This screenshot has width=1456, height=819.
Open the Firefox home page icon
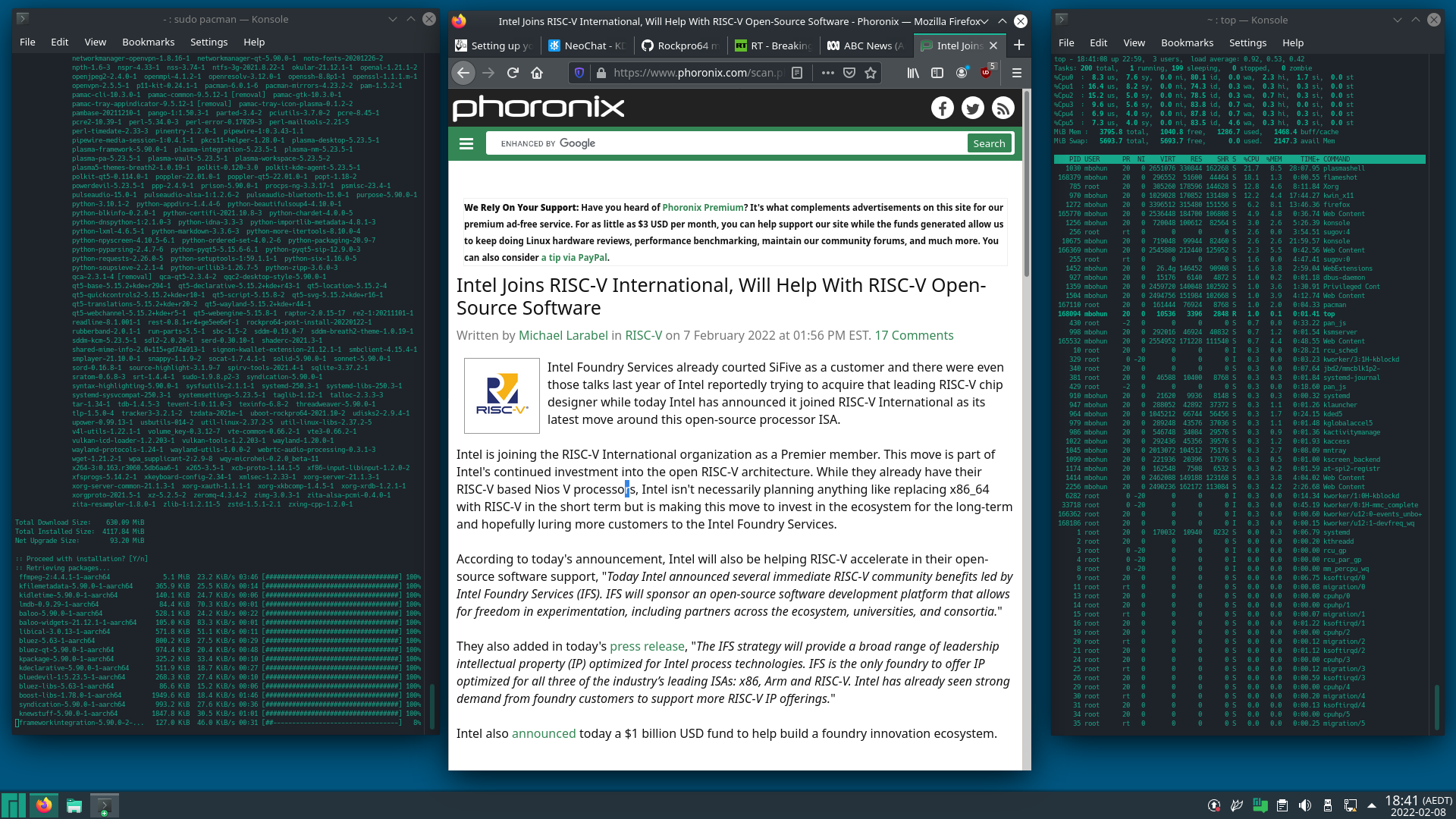pyautogui.click(x=537, y=73)
